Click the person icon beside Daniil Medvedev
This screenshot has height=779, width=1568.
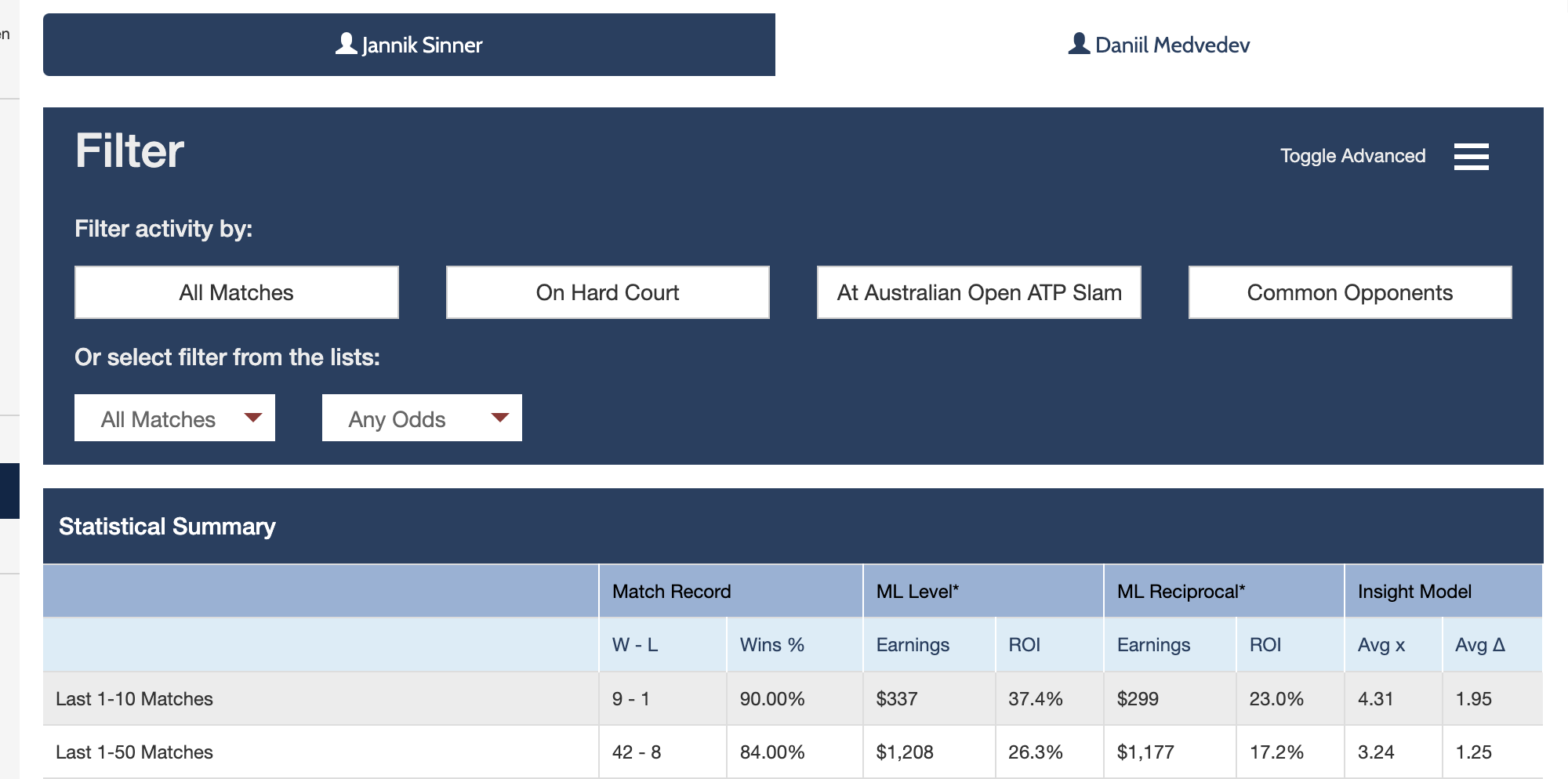[x=1079, y=44]
